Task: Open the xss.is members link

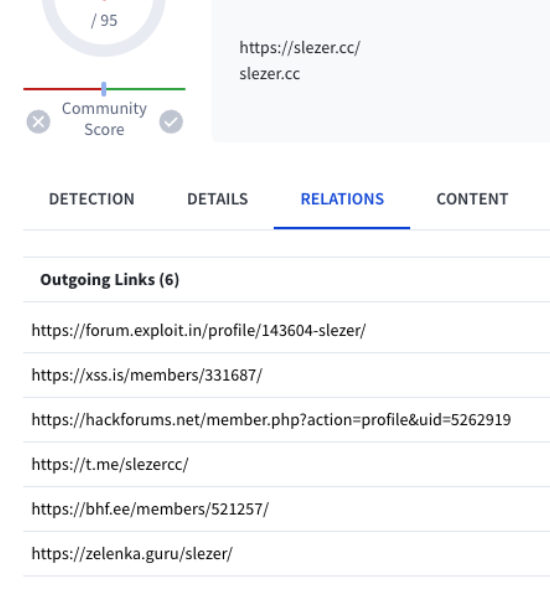Action: coord(147,375)
